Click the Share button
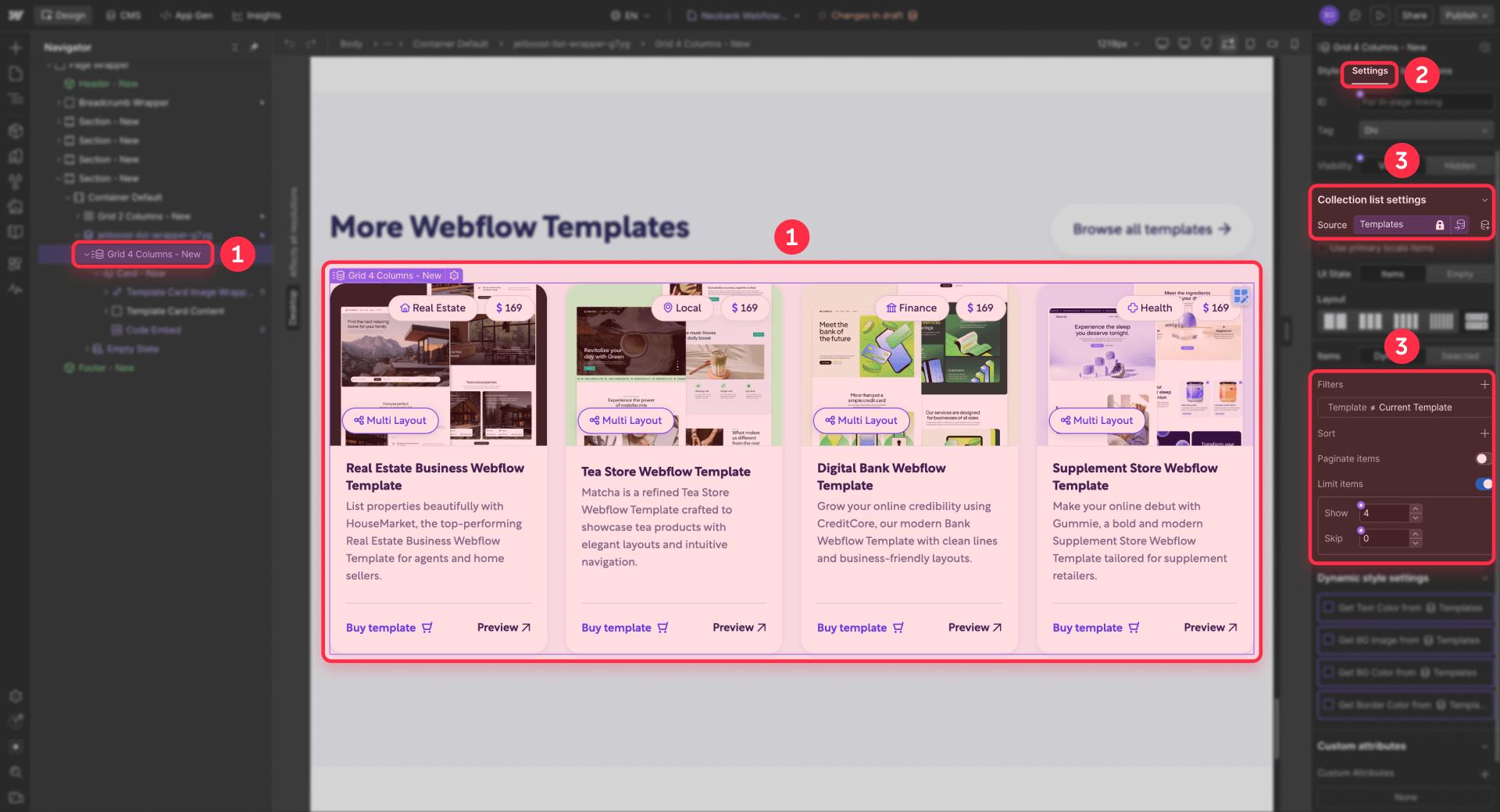The height and width of the screenshot is (812, 1500). [x=1414, y=16]
